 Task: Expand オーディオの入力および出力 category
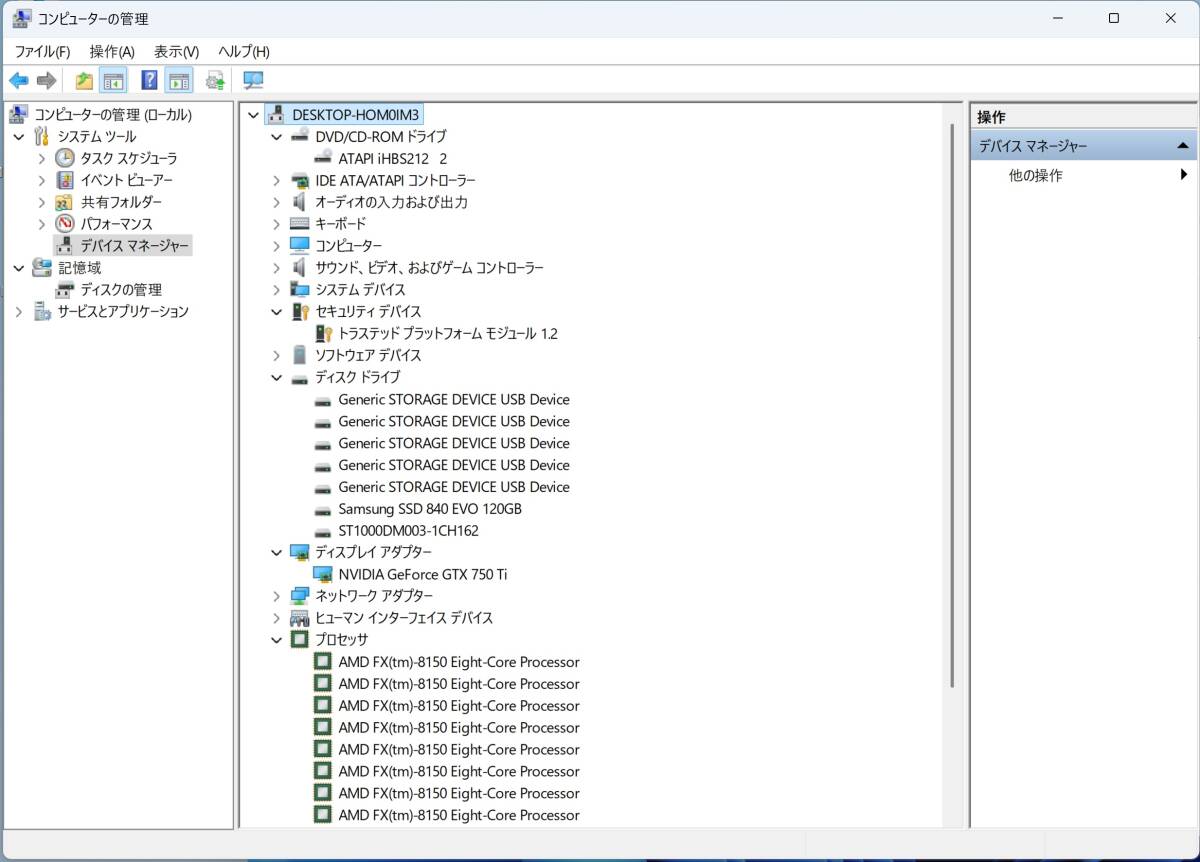pyautogui.click(x=277, y=203)
